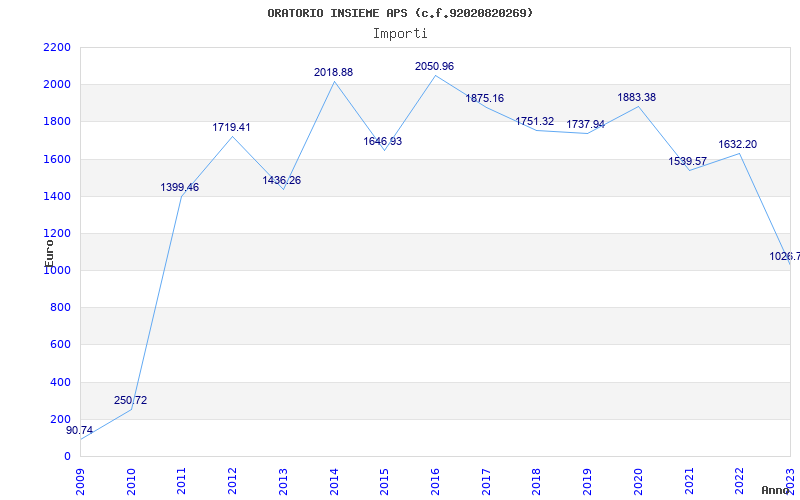Click the Importi subtitle
The image size is (800, 500).
[x=400, y=34]
